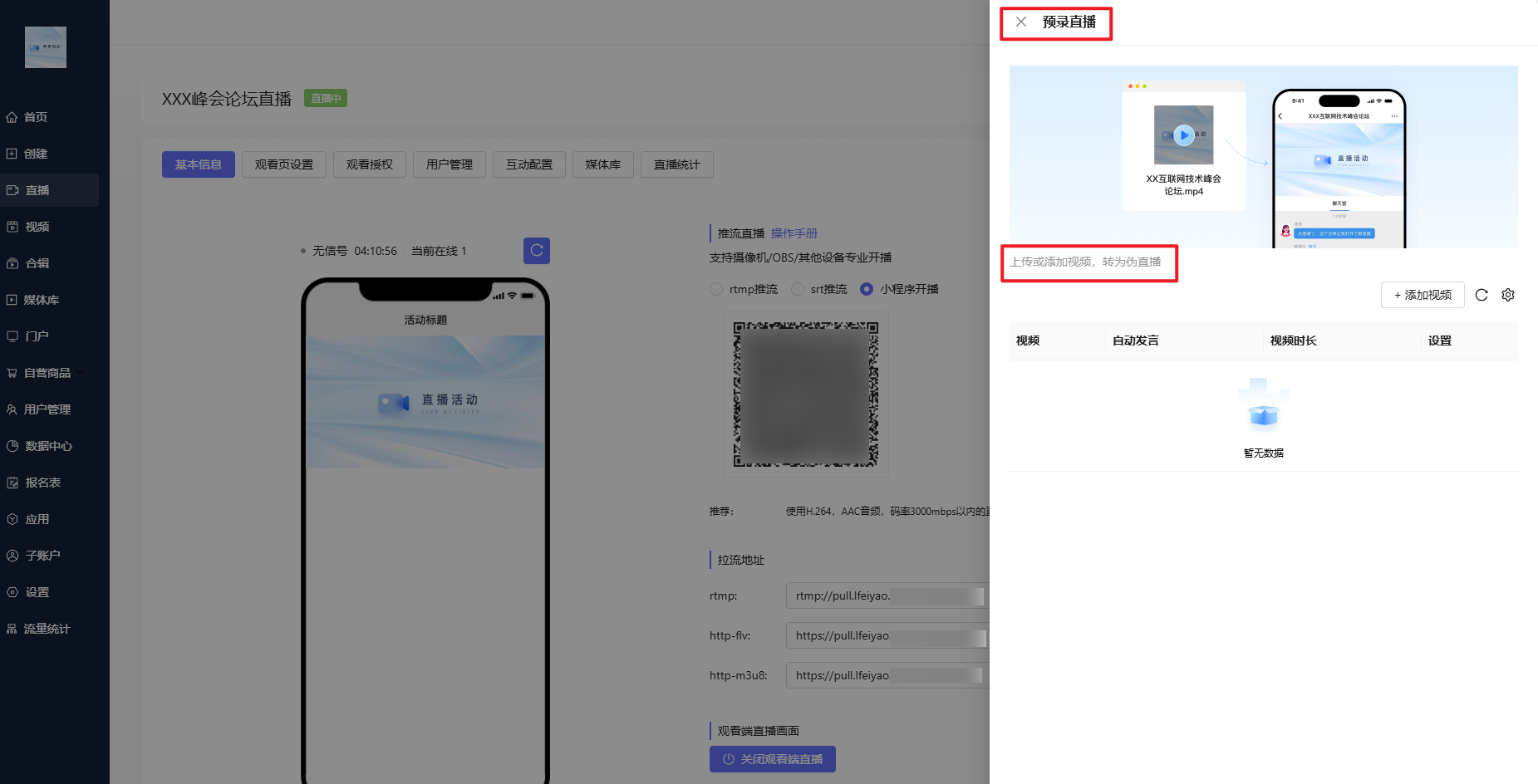This screenshot has height=784, width=1538.
Task: Open 数据中心 in the sidebar
Action: 48,446
